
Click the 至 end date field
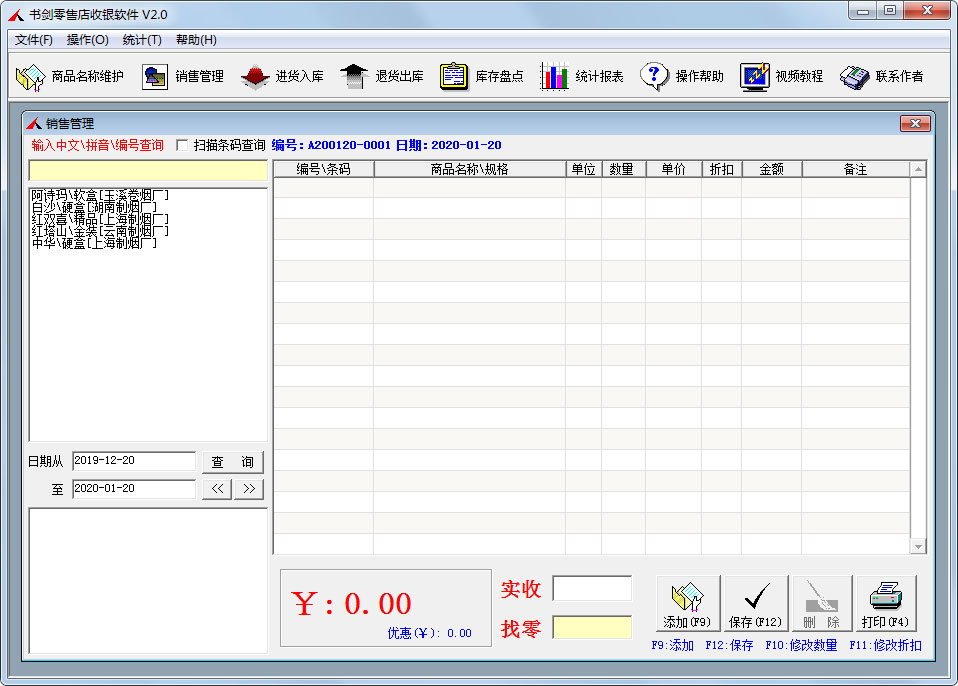(134, 489)
